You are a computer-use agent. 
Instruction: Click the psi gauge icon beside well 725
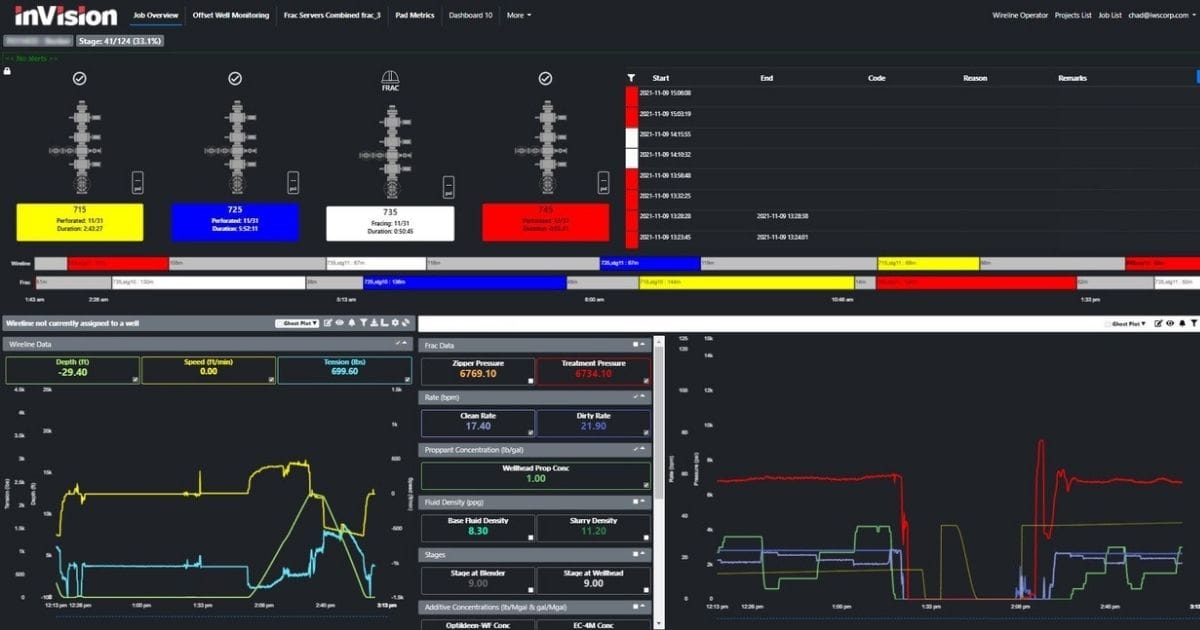[x=293, y=182]
